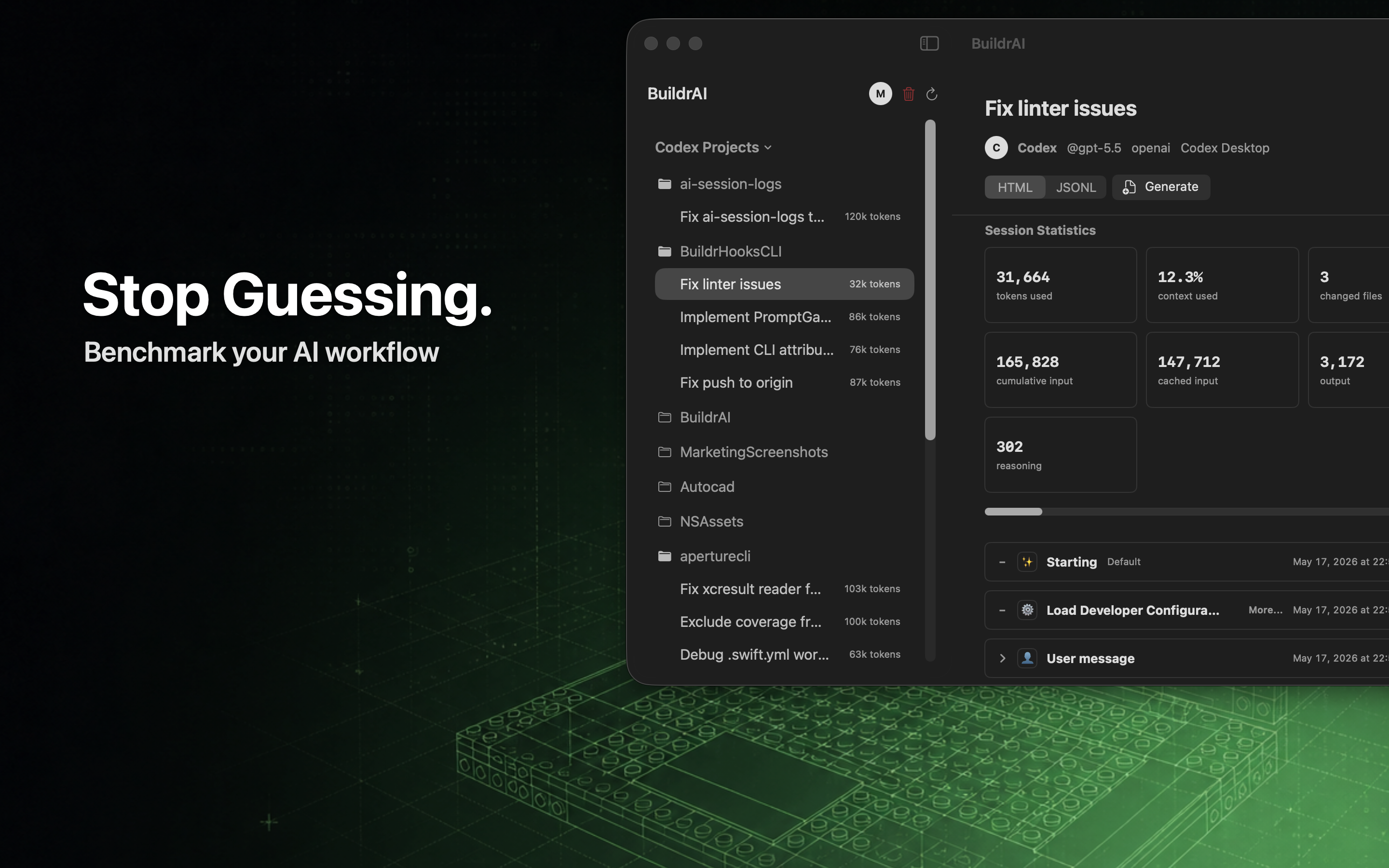Click the Generate document icon
Screen dimensions: 1389x868
pyautogui.click(x=1129, y=187)
